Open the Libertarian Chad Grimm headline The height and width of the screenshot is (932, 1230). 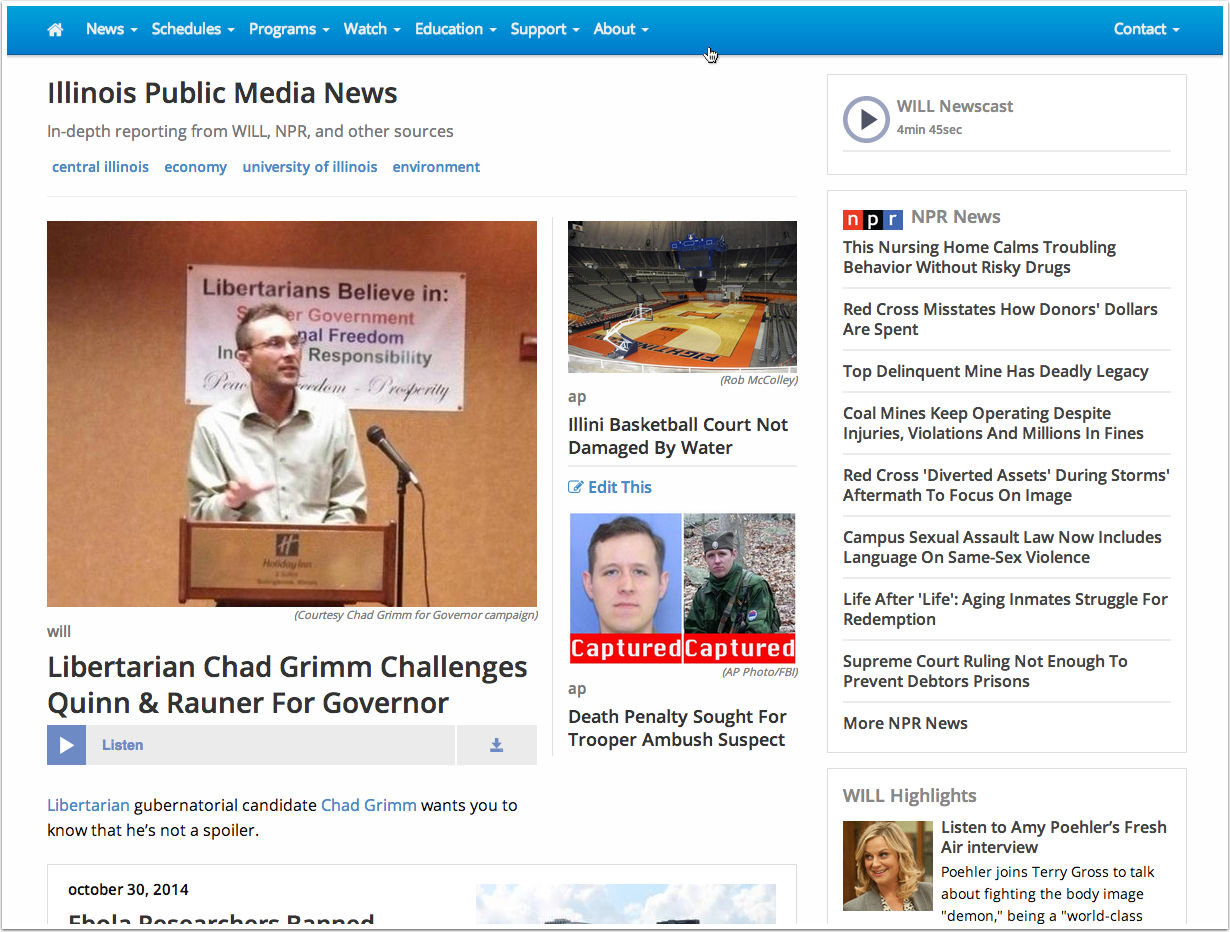(287, 685)
